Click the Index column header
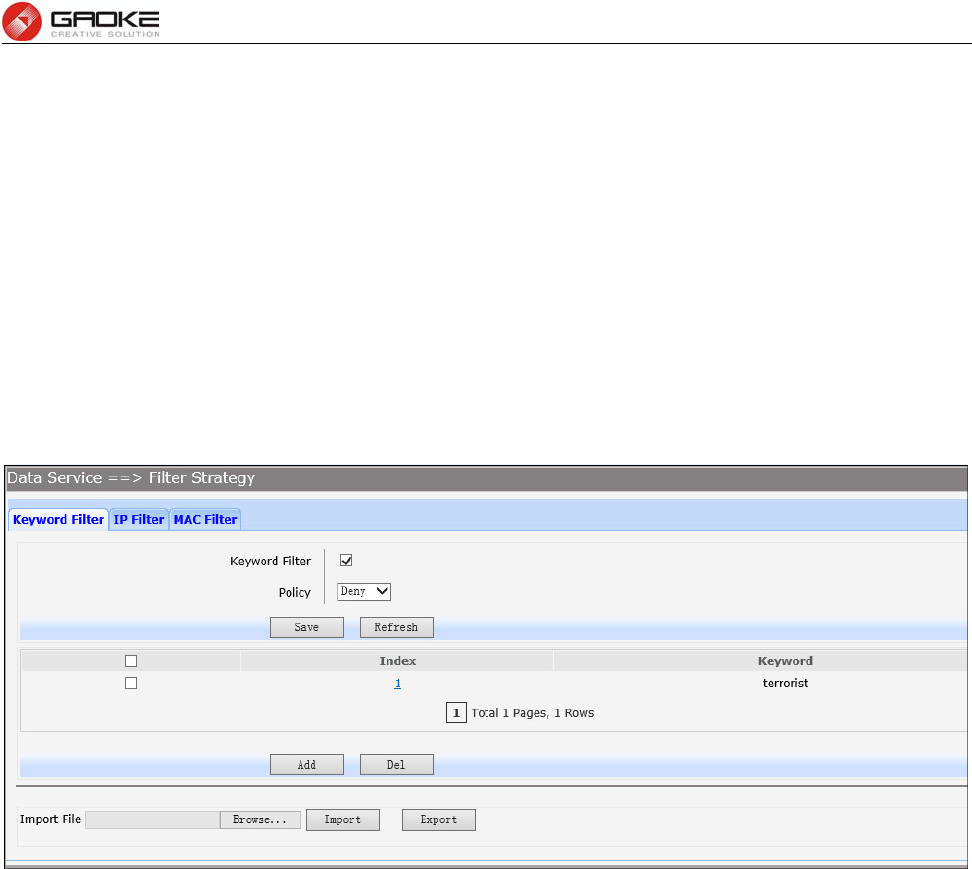 [397, 661]
